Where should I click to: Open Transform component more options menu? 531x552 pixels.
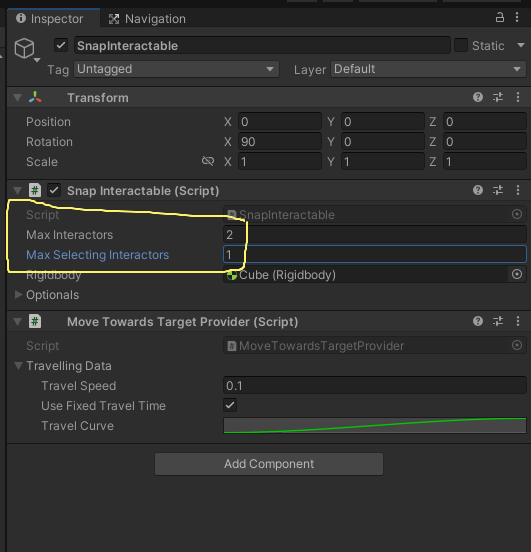pyautogui.click(x=518, y=97)
